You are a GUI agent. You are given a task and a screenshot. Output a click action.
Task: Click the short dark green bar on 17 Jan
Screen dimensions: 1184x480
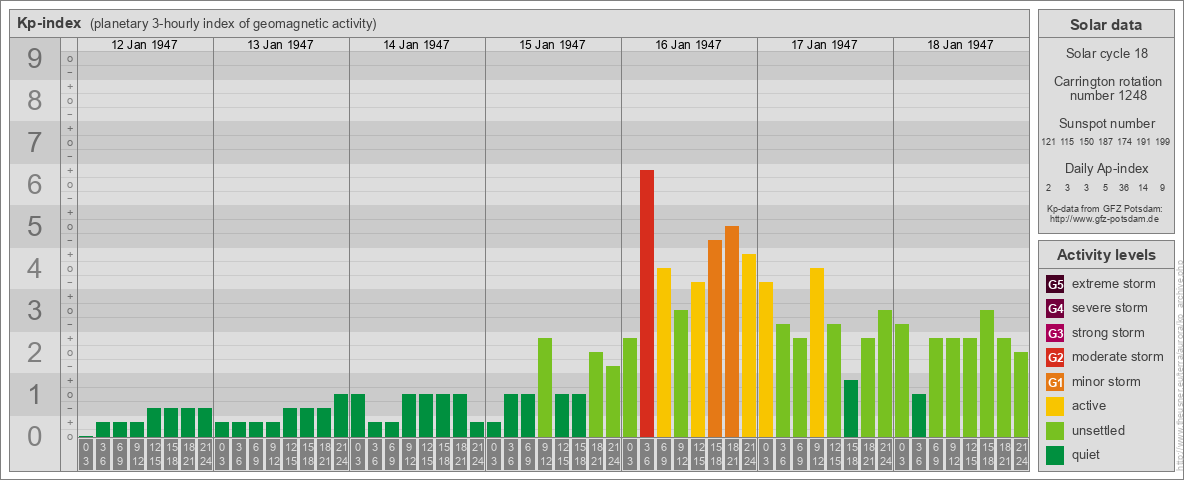[x=850, y=408]
